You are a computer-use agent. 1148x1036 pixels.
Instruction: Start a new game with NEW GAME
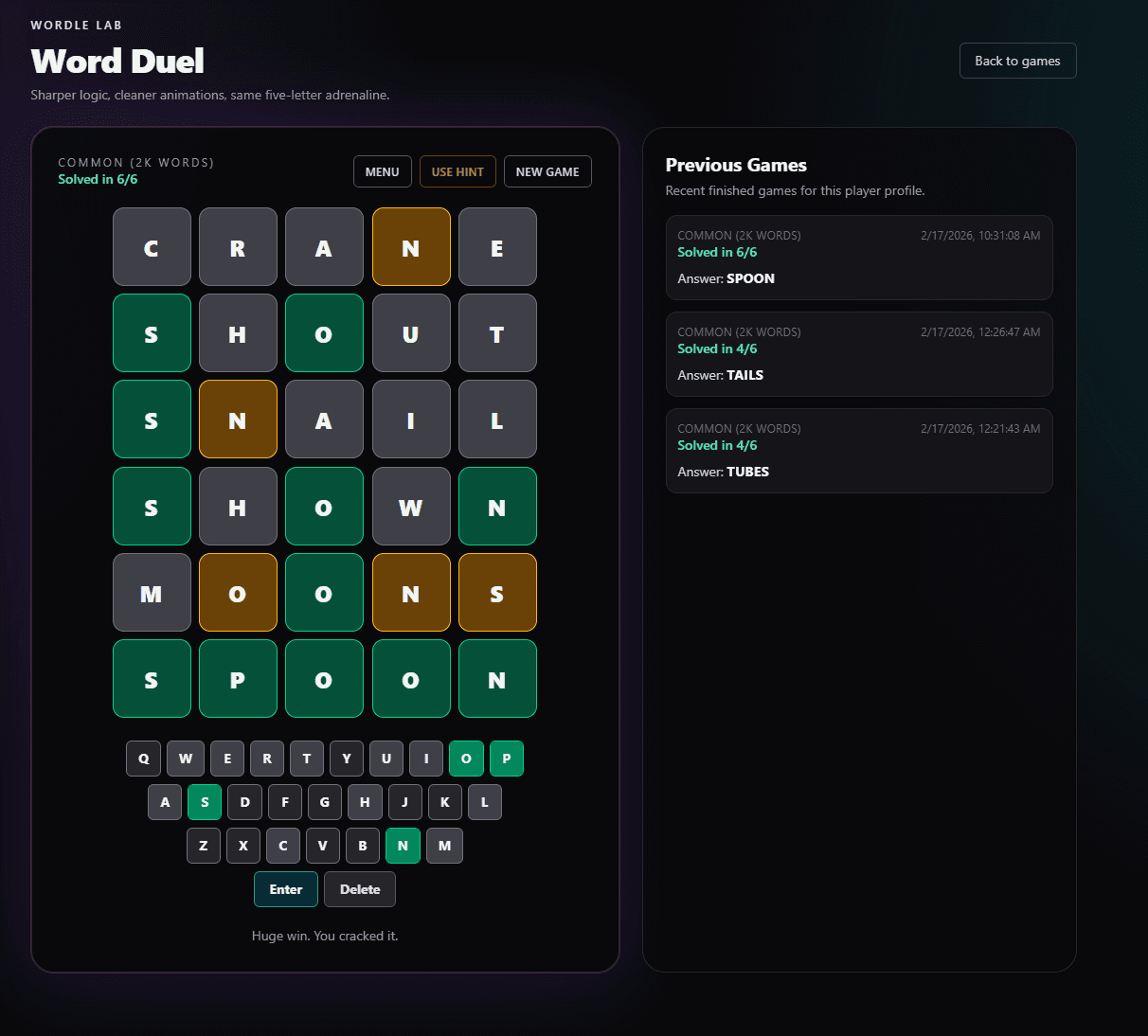pyautogui.click(x=547, y=171)
